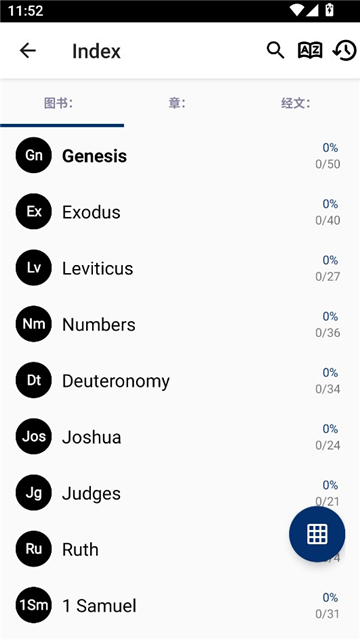The height and width of the screenshot is (640, 360).
Task: Open the A-Z alphabetical book sort icon
Action: pyautogui.click(x=310, y=51)
